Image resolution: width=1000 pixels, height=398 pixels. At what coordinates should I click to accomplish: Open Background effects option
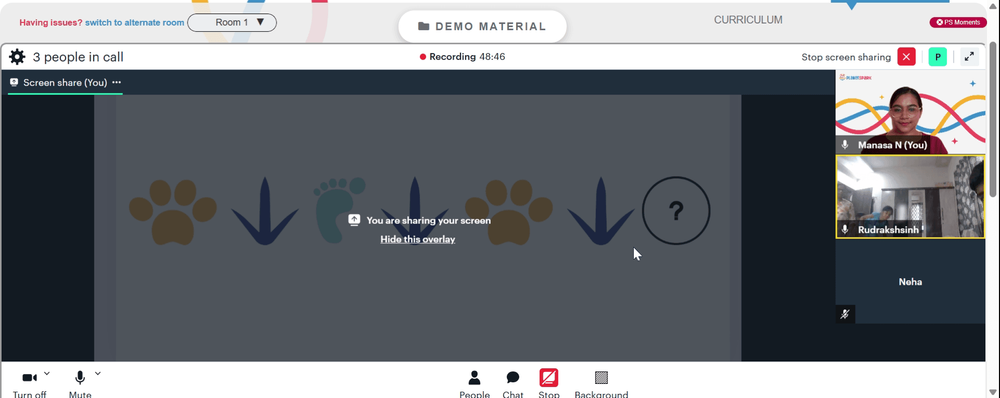(601, 385)
